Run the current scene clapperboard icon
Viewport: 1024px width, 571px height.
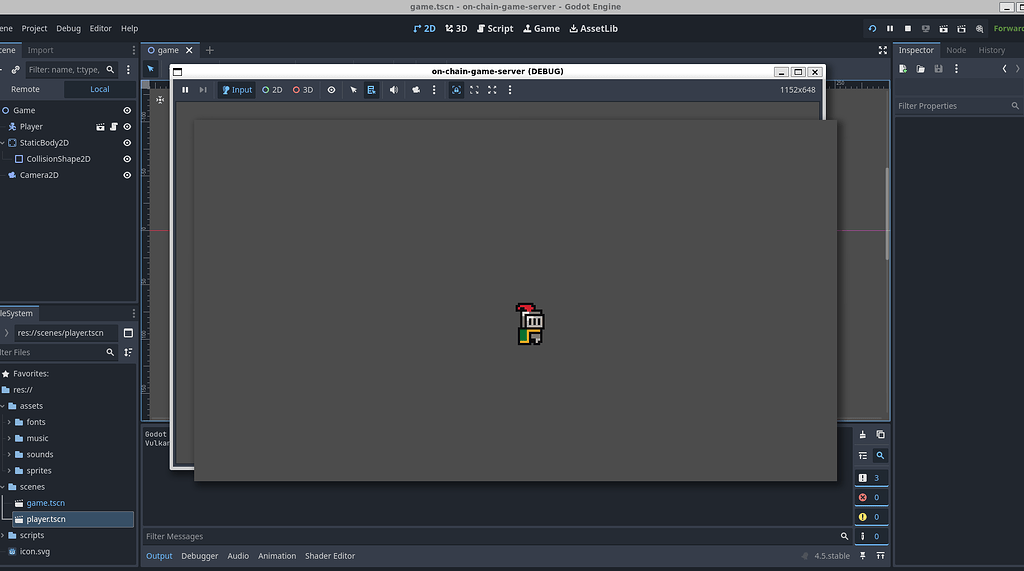(944, 29)
